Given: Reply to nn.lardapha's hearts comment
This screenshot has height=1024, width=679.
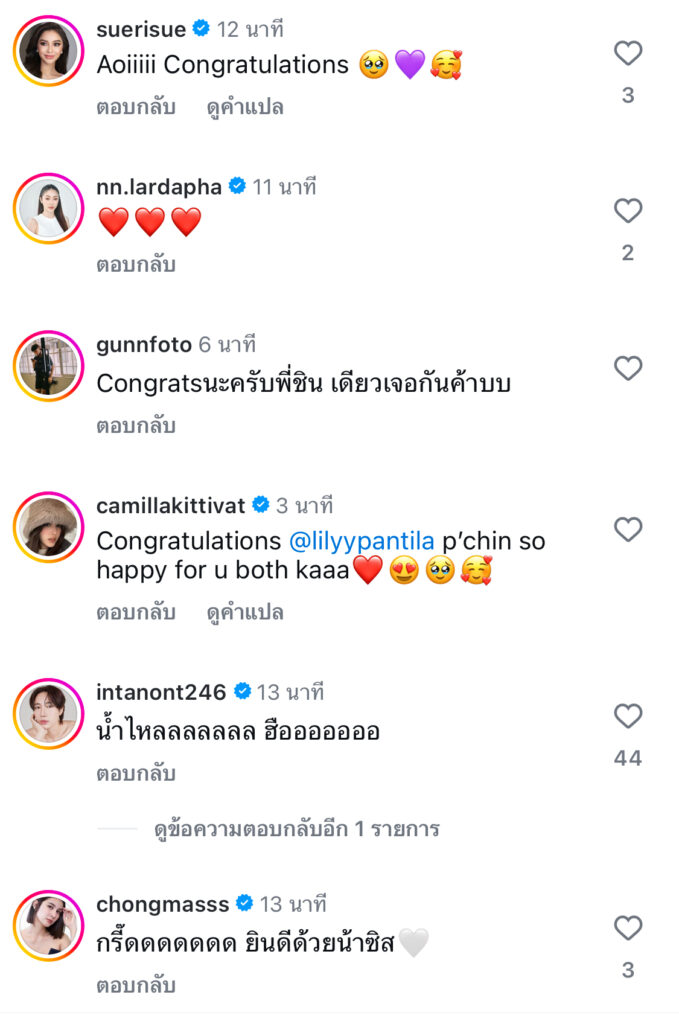Looking at the screenshot, I should point(136,265).
